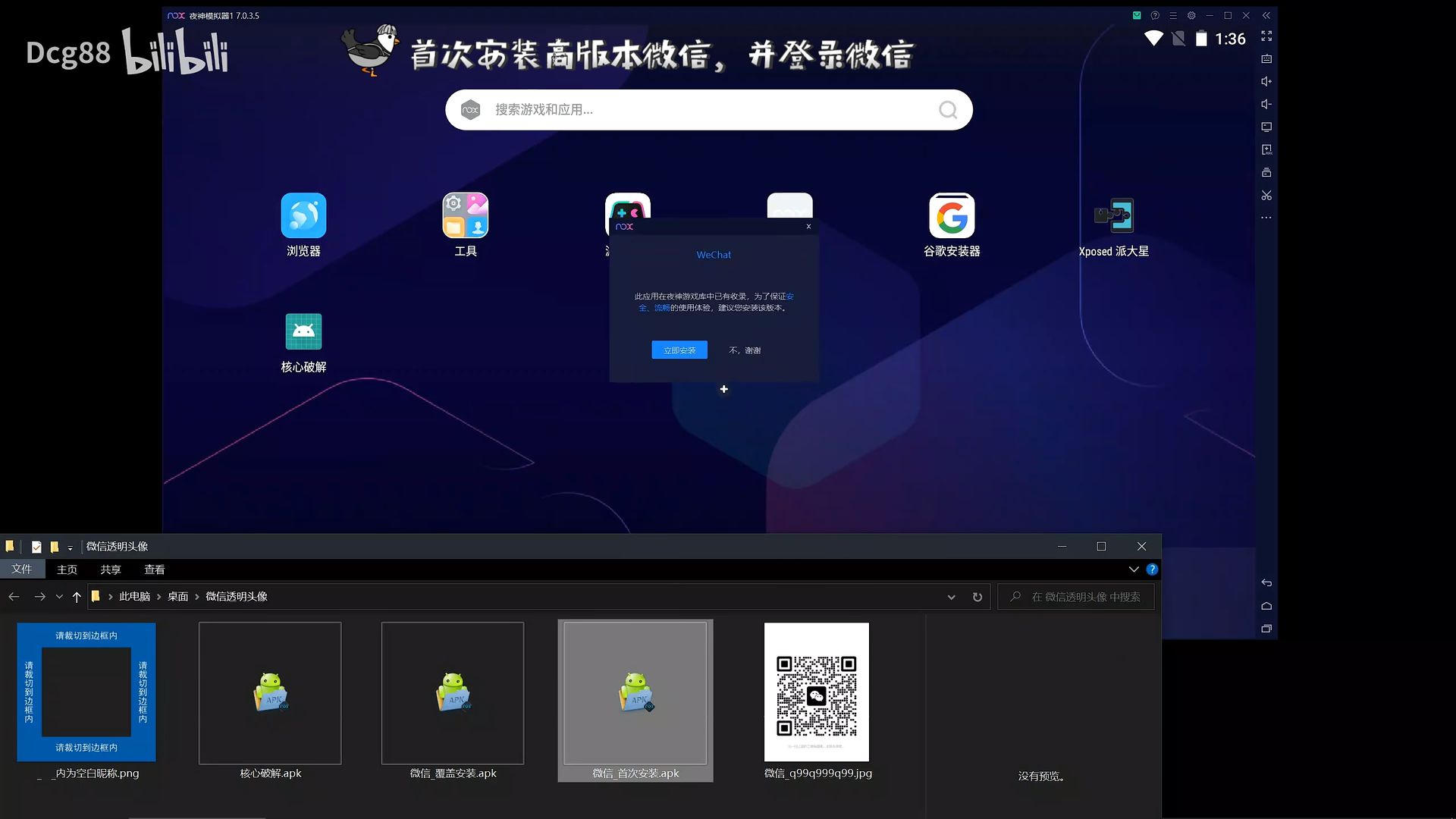This screenshot has width=1456, height=819.
Task: Click the Add APK icon in Nox sidebar
Action: click(1266, 150)
